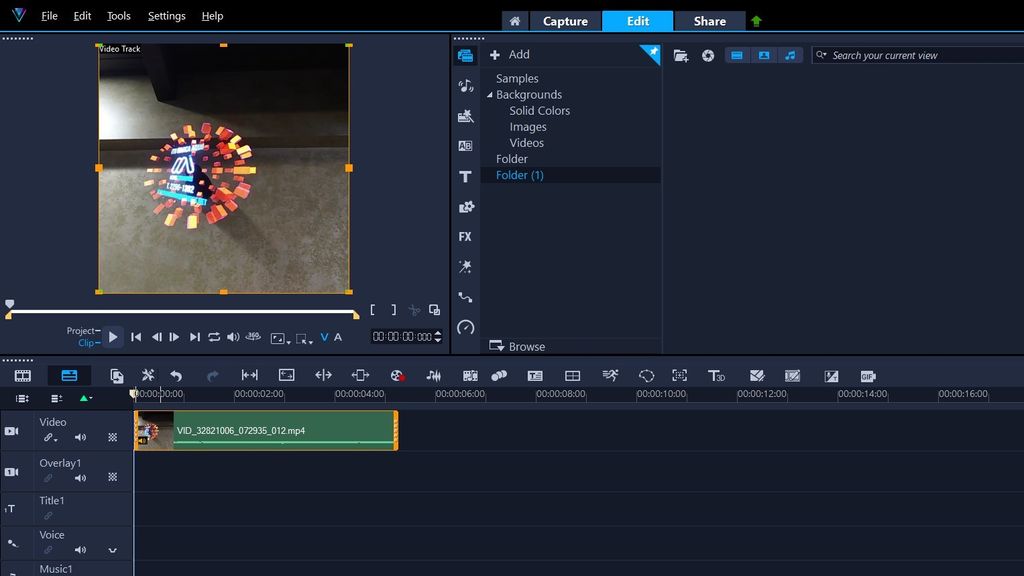
Task: Open the Track Manager
Action: pos(572,375)
